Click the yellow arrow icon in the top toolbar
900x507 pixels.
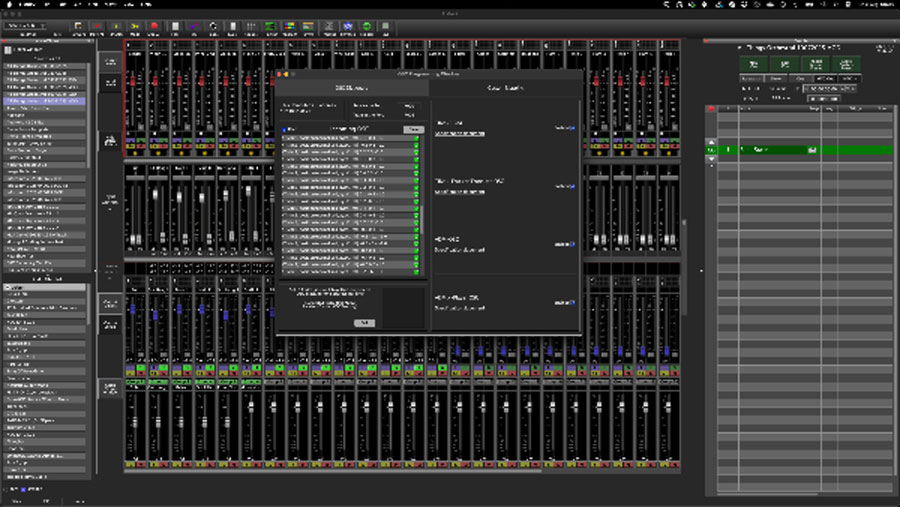coord(135,26)
